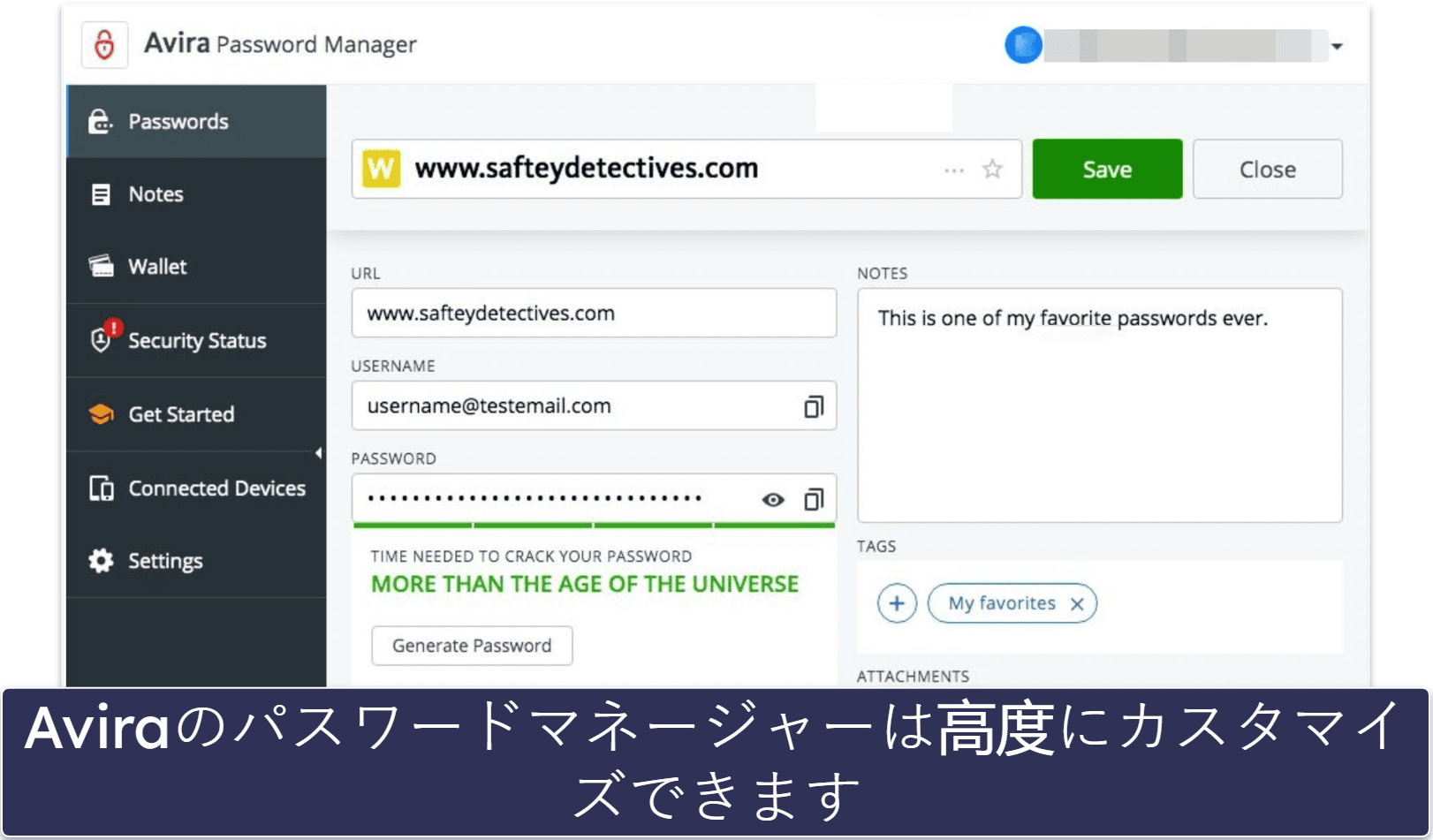Open the Settings section

[196, 561]
